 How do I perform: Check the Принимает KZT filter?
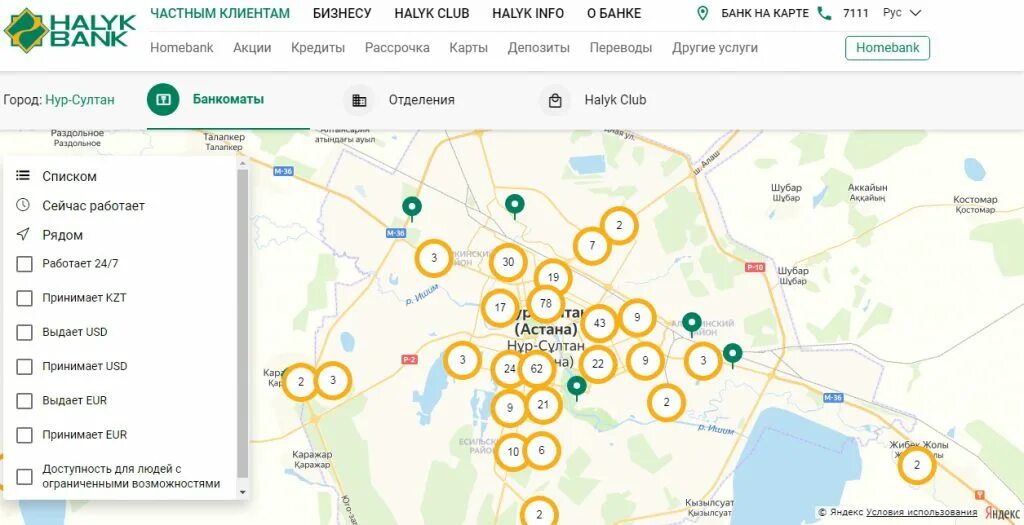(24, 298)
